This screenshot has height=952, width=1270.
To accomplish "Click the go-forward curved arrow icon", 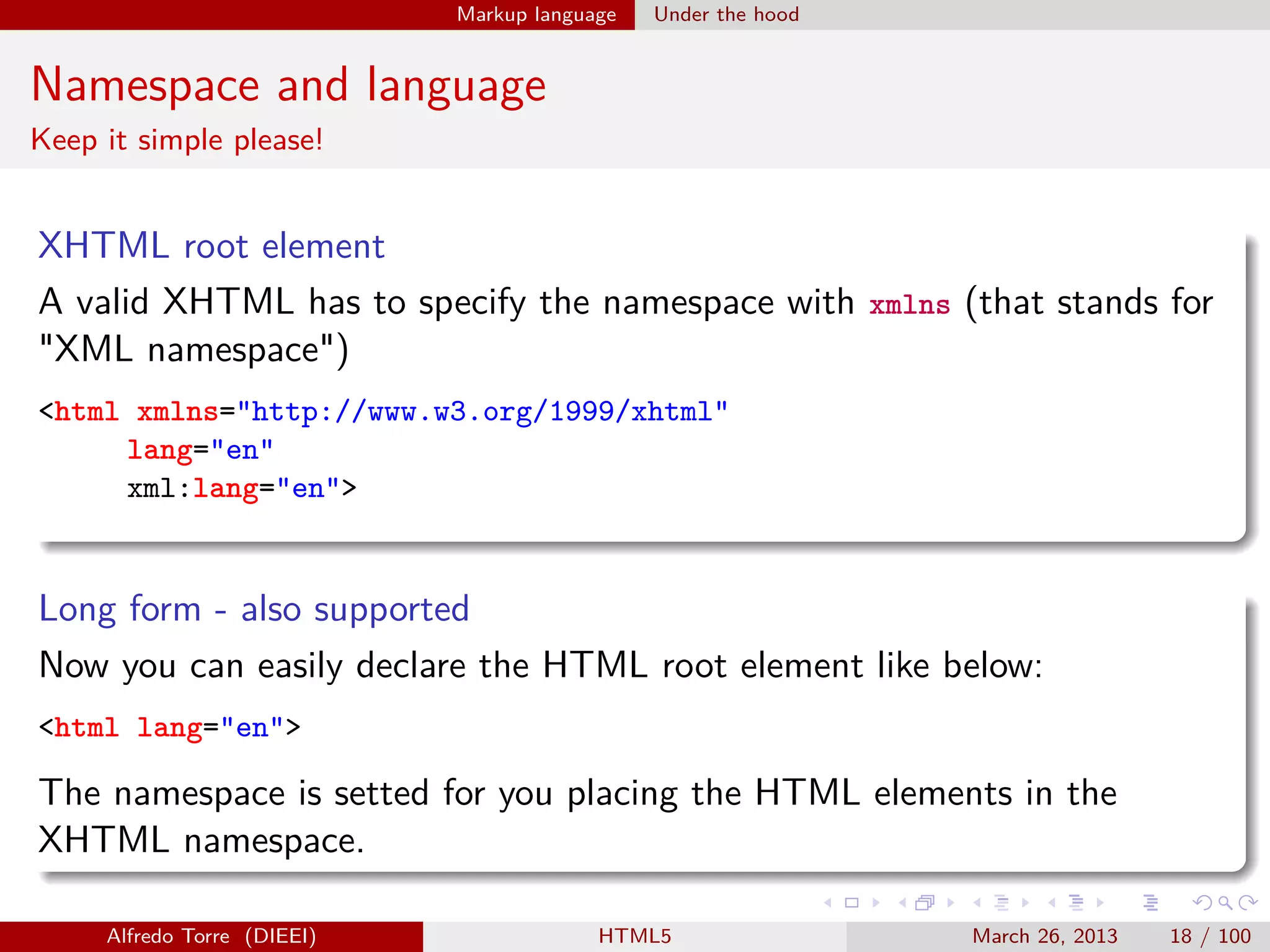I will coord(1248,903).
